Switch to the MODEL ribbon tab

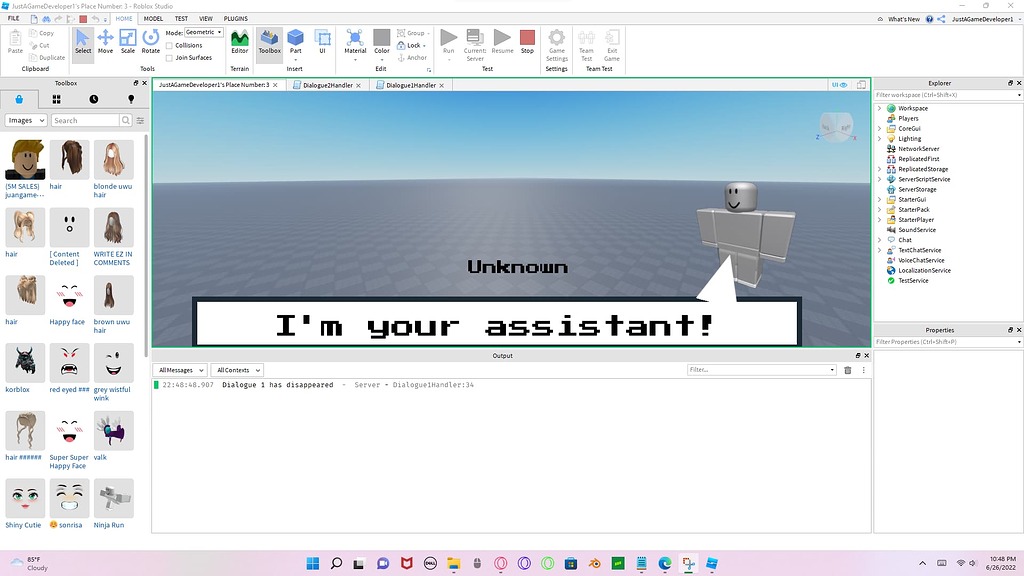click(x=152, y=17)
